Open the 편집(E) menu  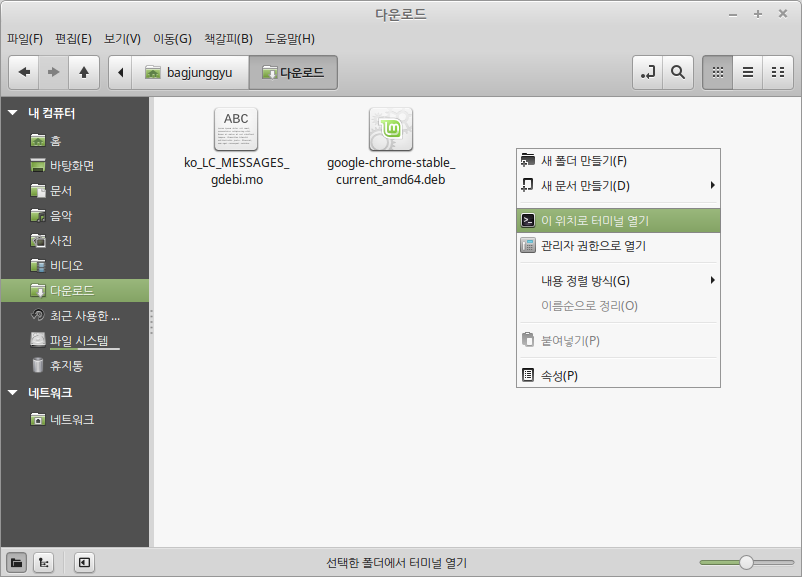(74, 39)
